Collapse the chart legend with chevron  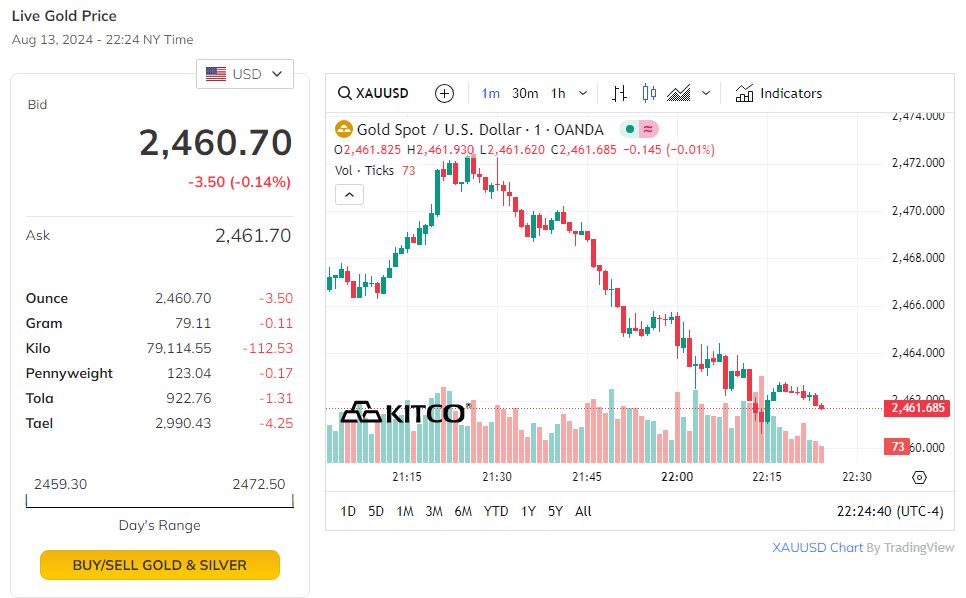click(348, 194)
